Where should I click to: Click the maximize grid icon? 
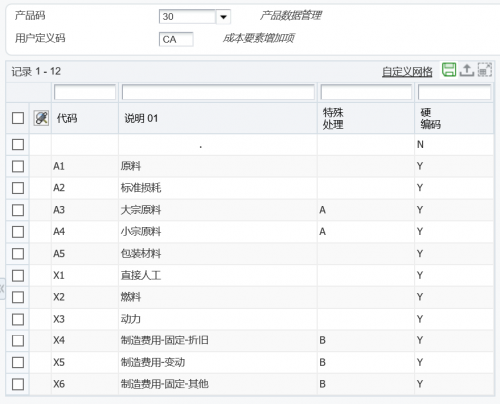(484, 70)
